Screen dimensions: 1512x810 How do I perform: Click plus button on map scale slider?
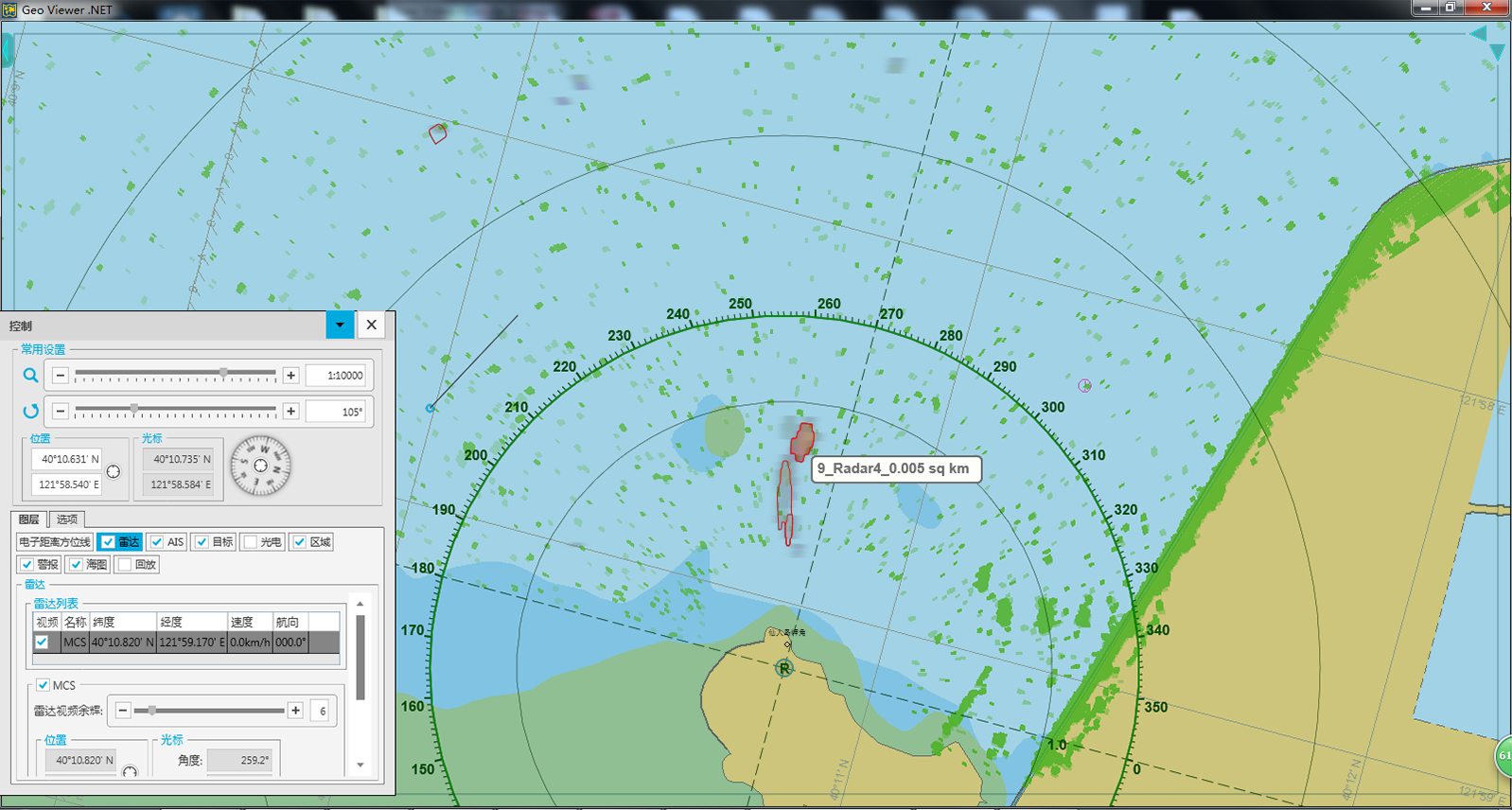point(291,376)
